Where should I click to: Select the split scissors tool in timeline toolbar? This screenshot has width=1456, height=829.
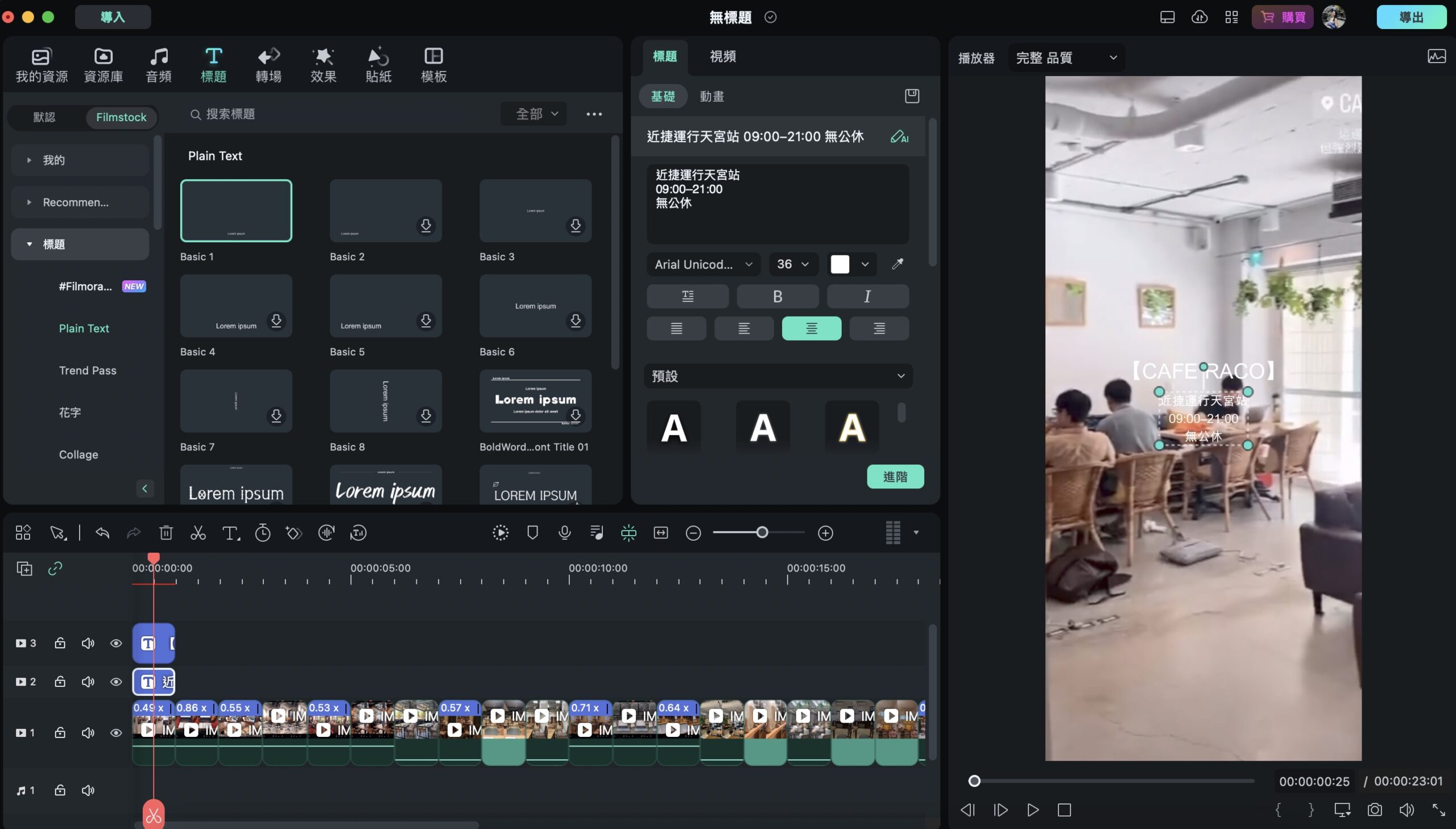click(x=197, y=533)
